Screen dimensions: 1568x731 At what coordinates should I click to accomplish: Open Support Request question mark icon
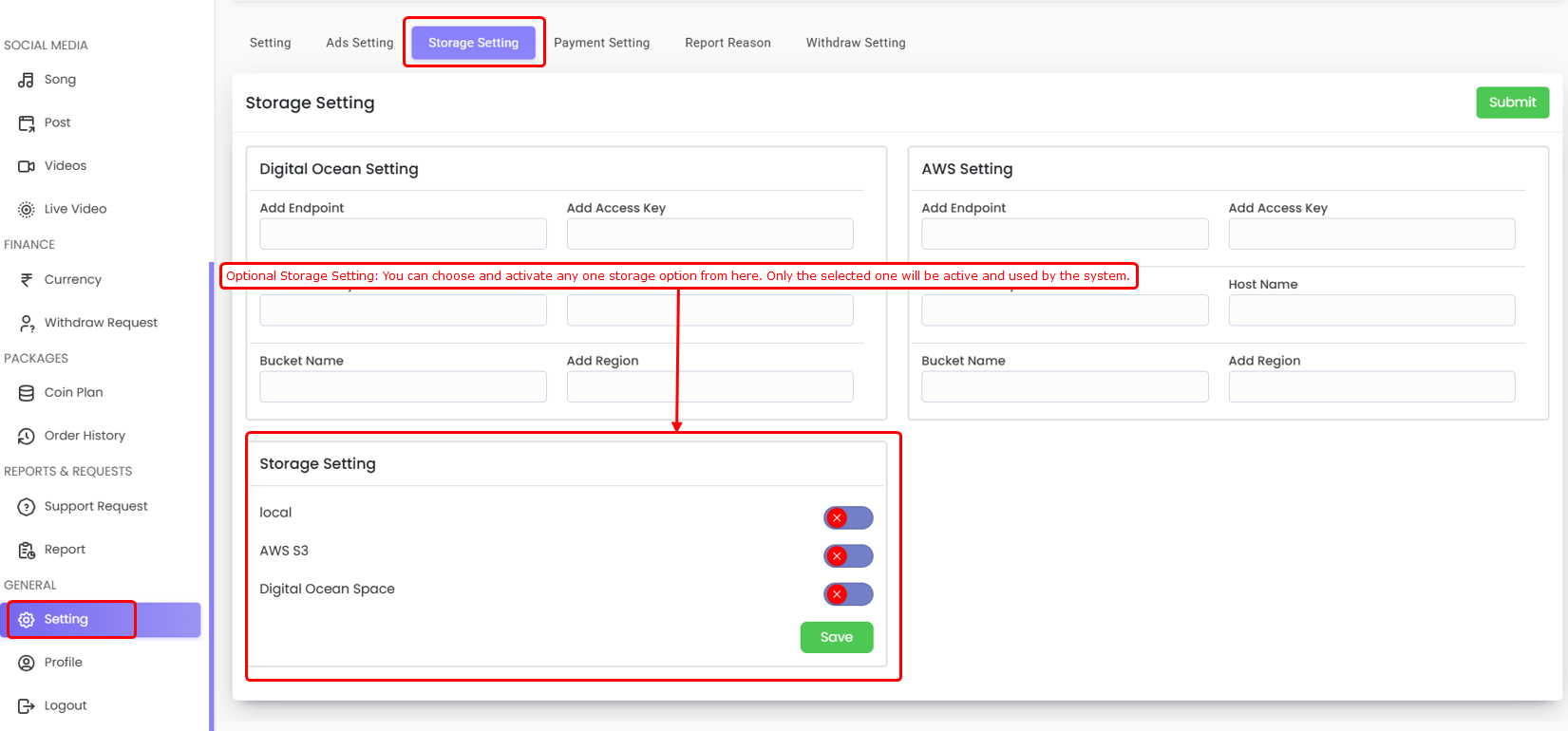(x=26, y=507)
